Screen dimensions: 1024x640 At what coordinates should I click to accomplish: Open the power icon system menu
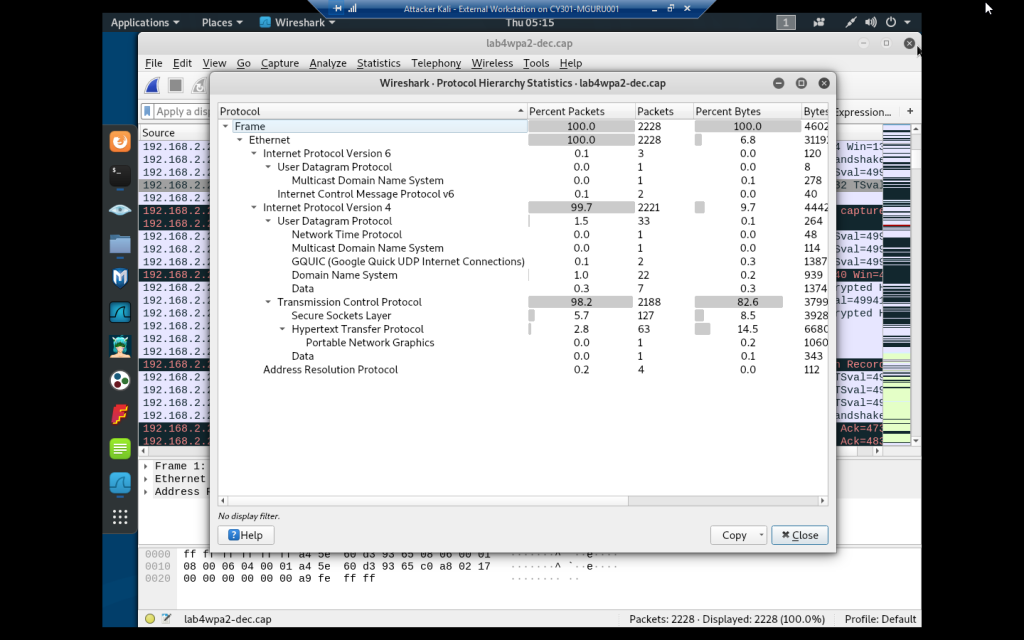coord(891,22)
